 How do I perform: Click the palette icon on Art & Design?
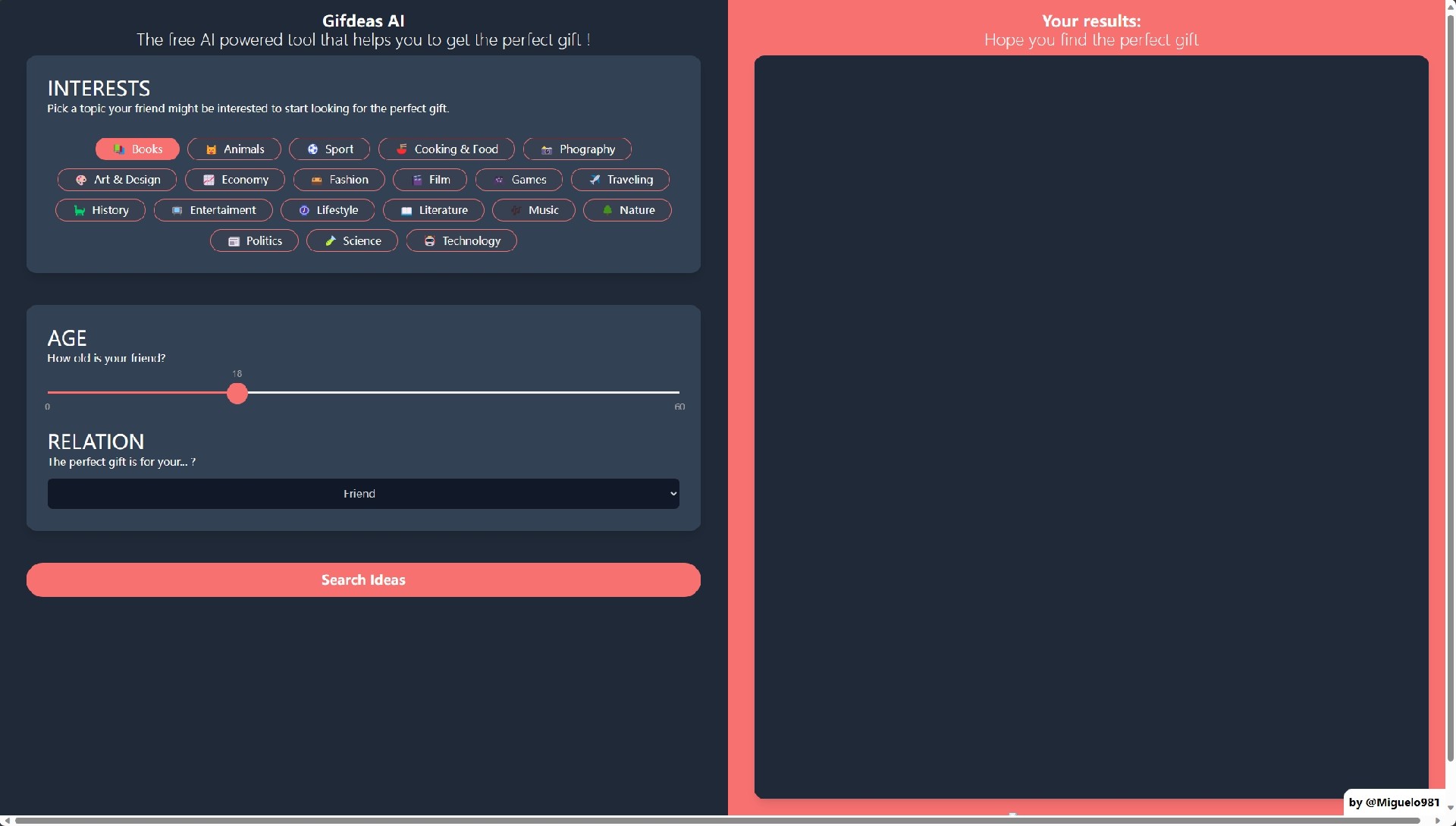pyautogui.click(x=81, y=180)
